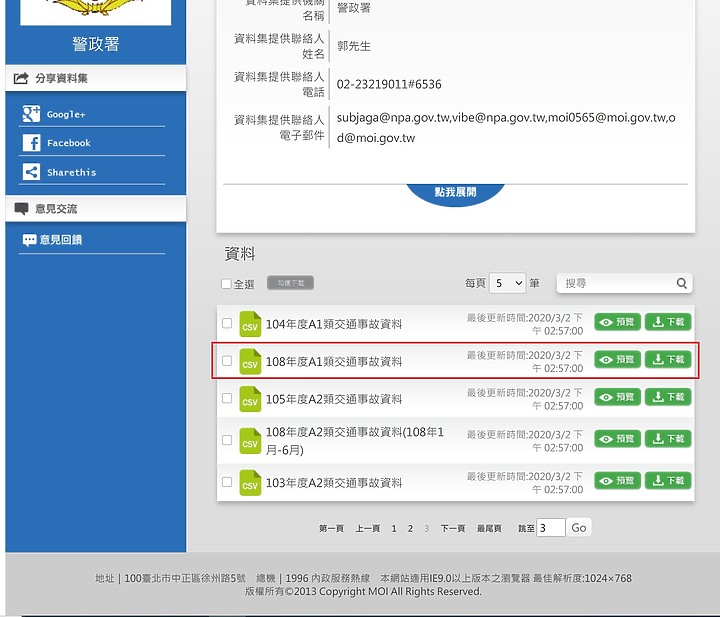Preview 103年度A2類交通事故資料

coord(617,481)
